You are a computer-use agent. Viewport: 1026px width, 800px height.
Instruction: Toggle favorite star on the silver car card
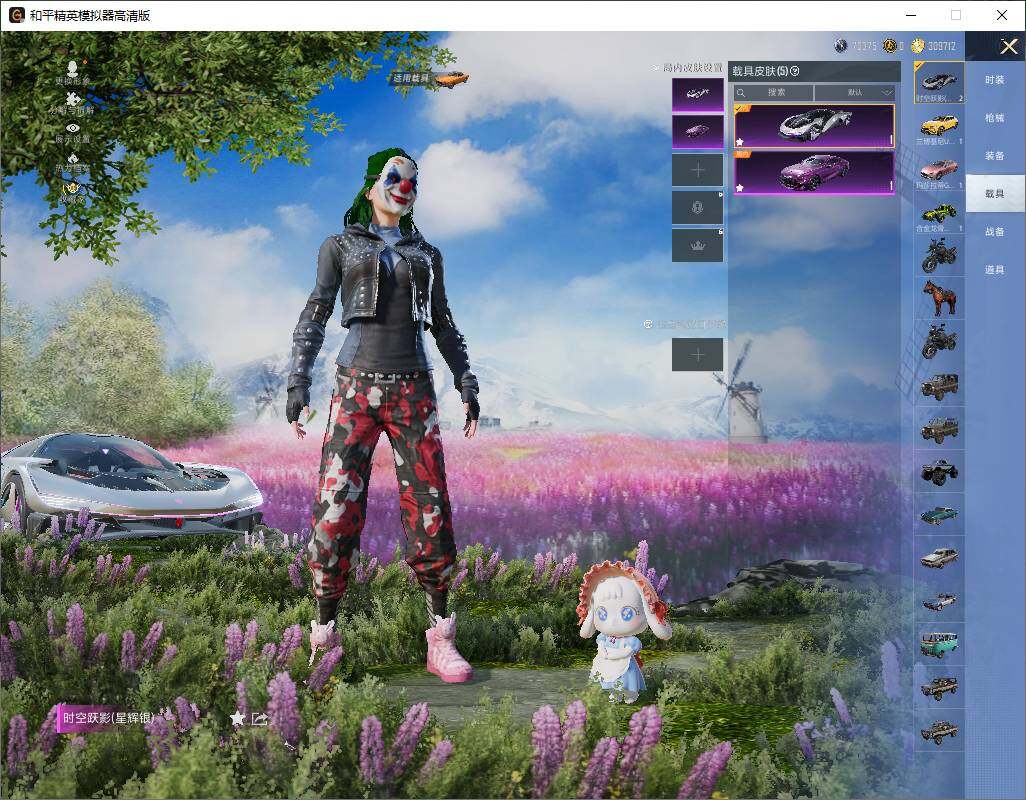tap(740, 142)
